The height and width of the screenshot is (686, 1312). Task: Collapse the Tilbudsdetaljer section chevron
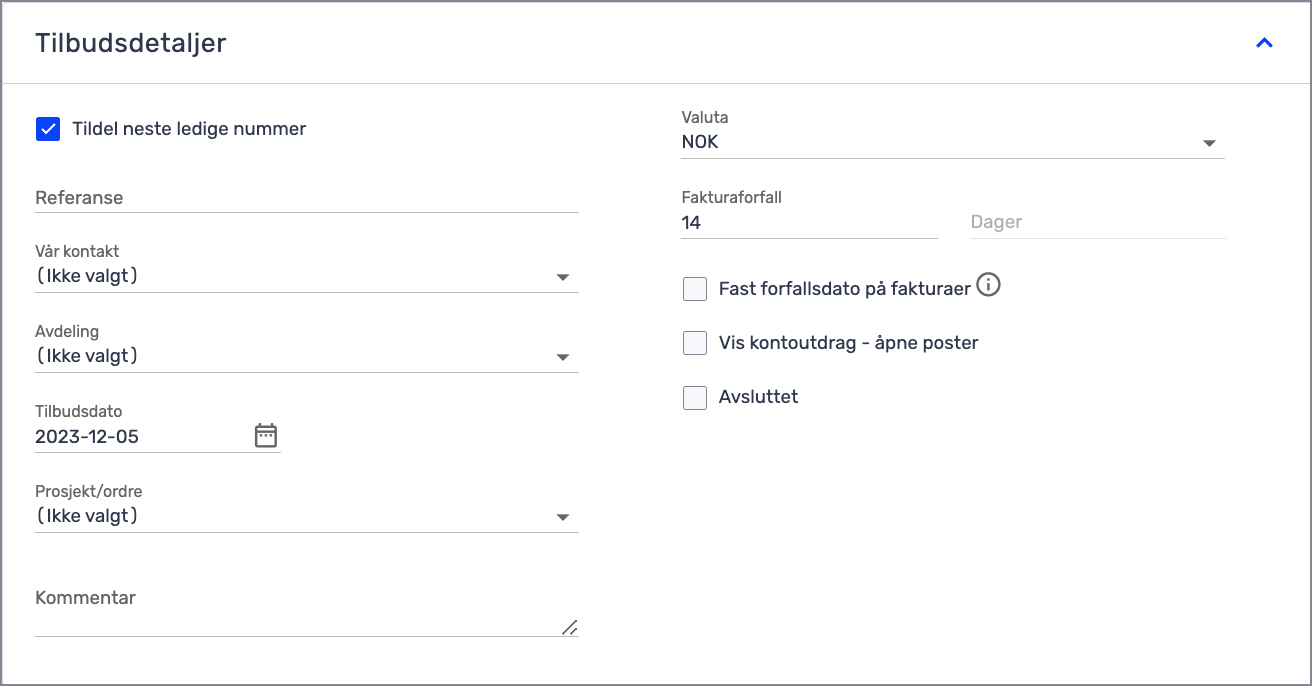tap(1264, 43)
